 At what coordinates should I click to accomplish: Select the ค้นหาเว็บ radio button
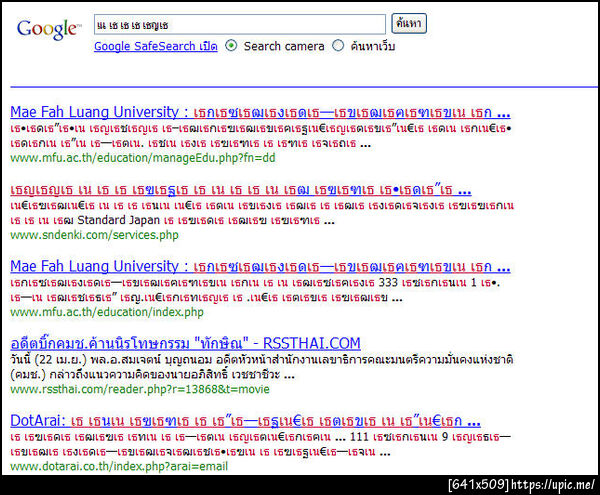(338, 46)
